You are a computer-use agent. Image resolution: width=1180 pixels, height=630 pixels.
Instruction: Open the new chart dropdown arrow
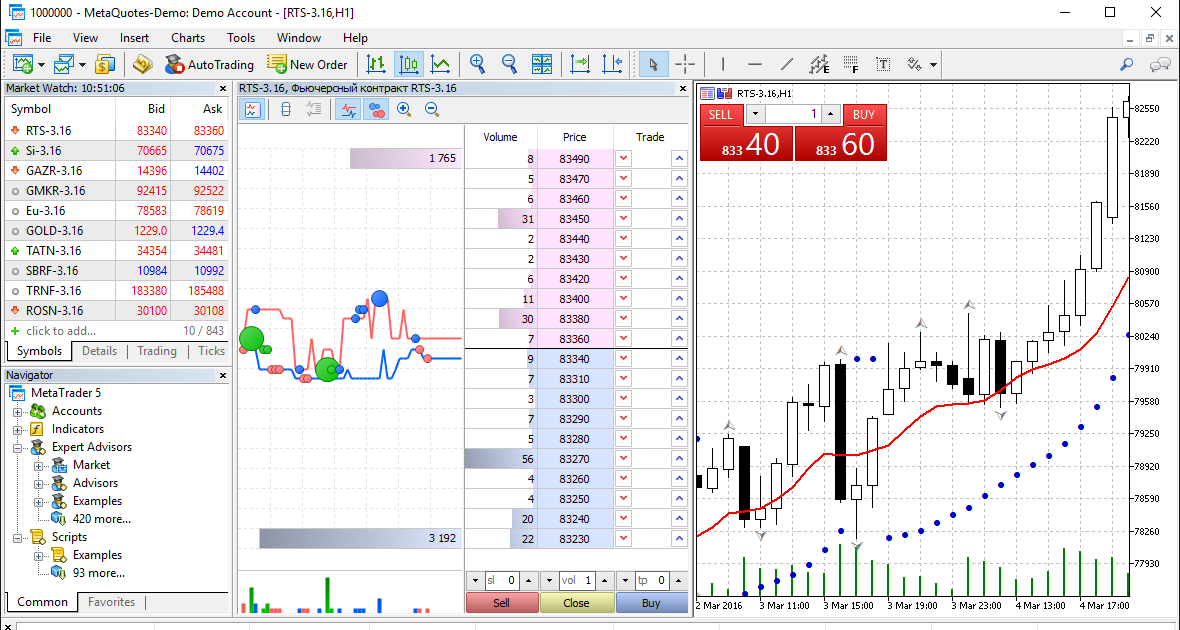[x=41, y=65]
